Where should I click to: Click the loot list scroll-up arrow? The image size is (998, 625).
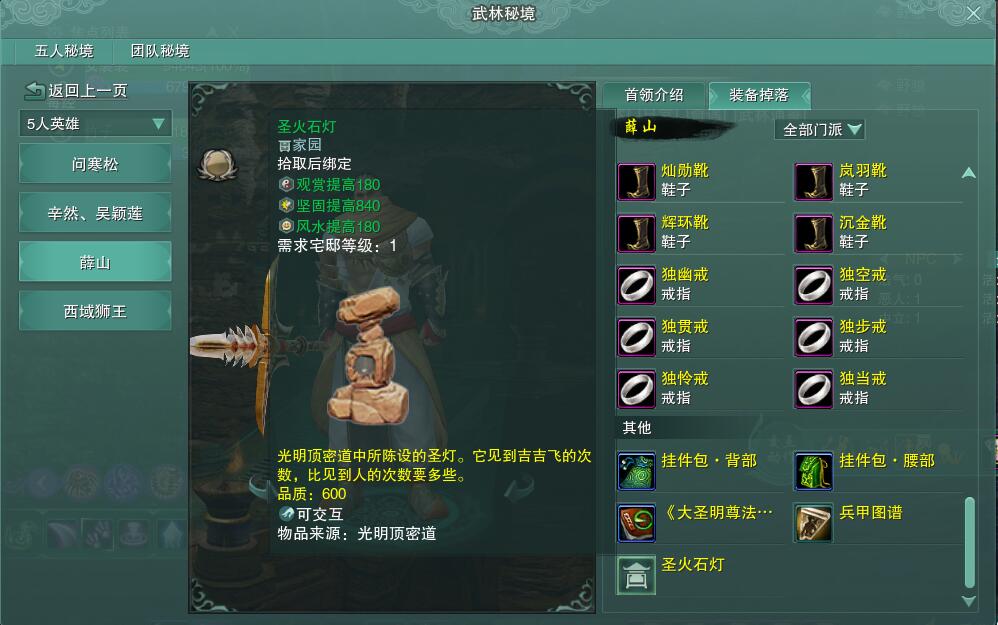click(969, 172)
